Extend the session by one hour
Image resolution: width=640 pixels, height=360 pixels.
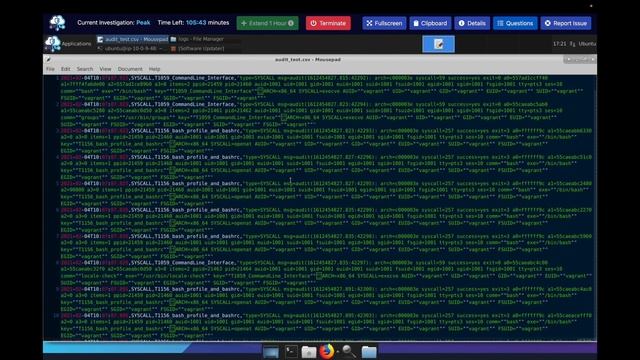267,23
